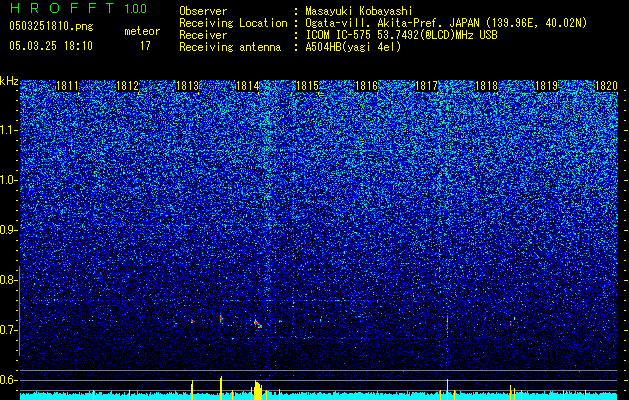Click the 1817 time marker
The image size is (629, 400).
426,86
